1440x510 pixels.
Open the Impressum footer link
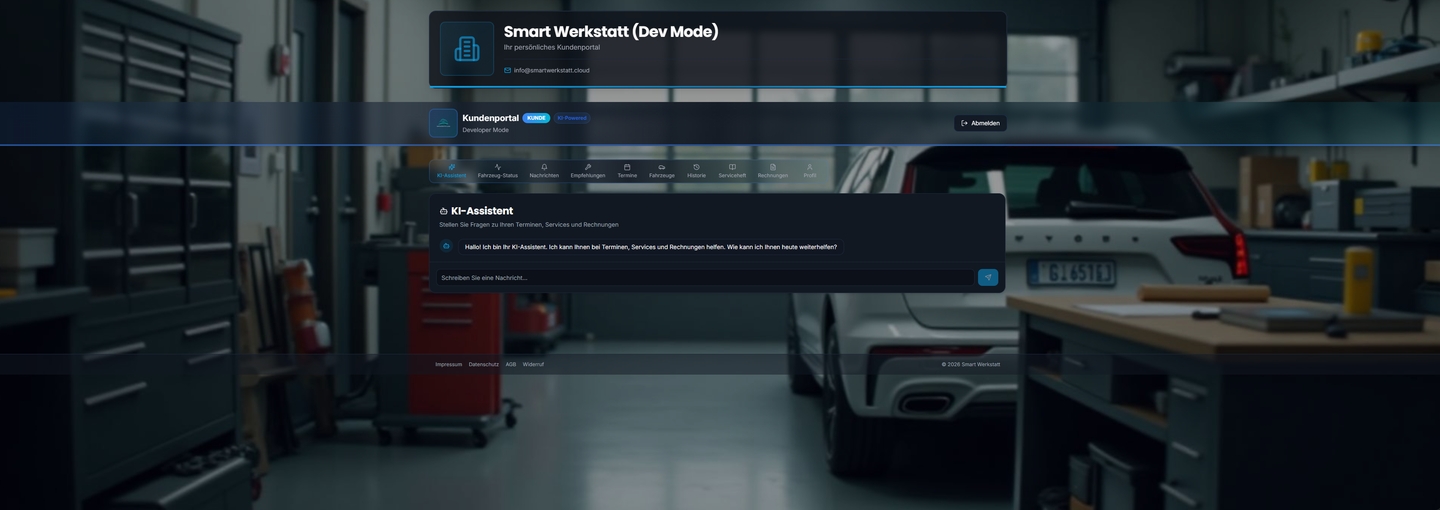(x=449, y=364)
